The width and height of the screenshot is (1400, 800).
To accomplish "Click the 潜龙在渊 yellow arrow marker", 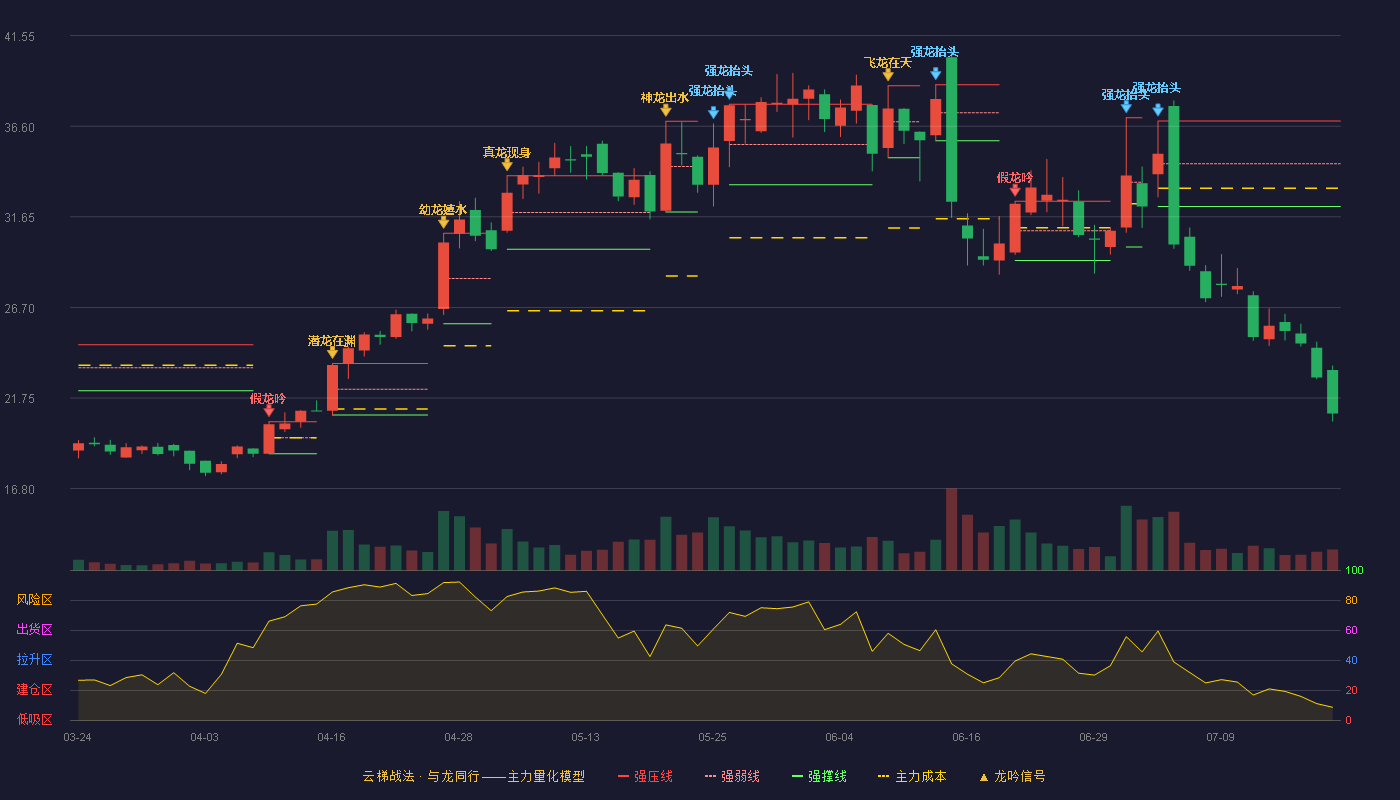I will (332, 353).
